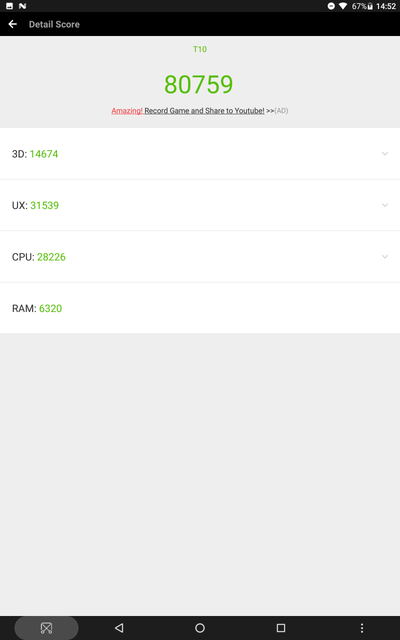Tap the total score 80759
This screenshot has width=400, height=640.
click(x=199, y=84)
